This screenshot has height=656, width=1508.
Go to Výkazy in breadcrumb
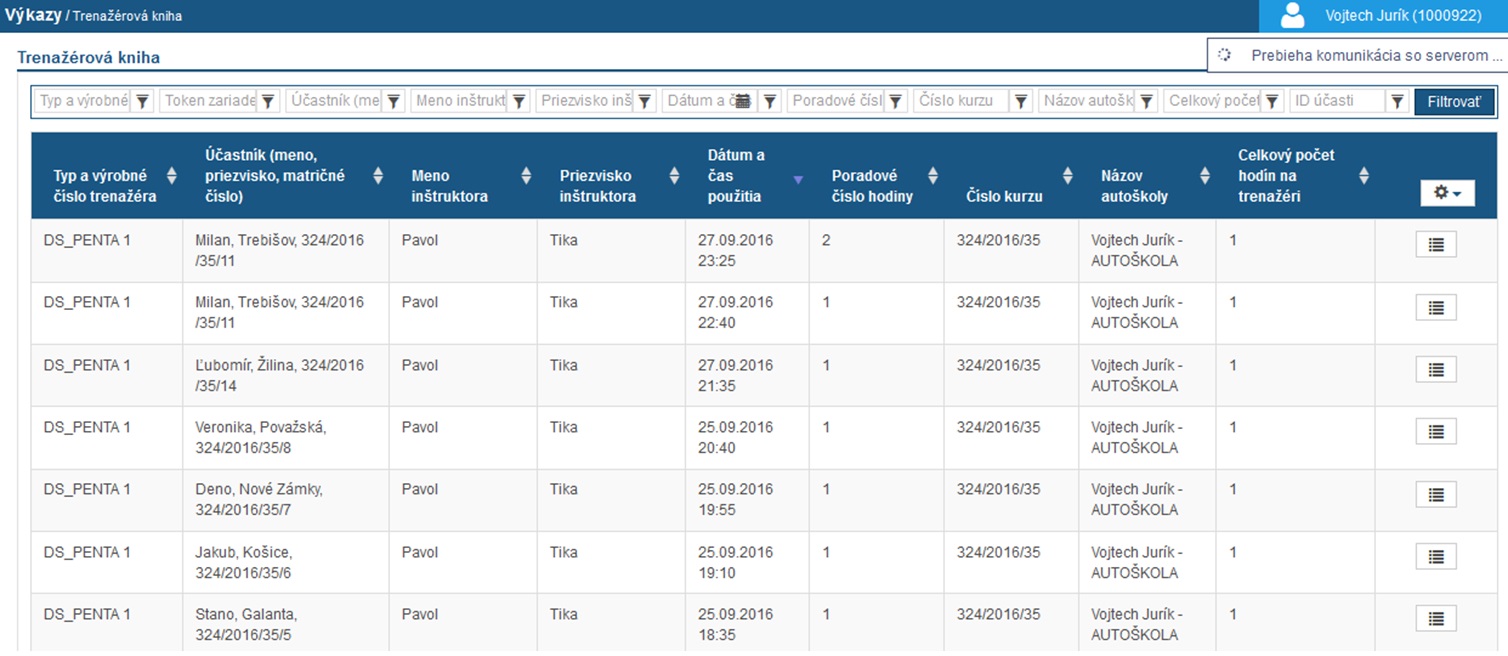coord(33,16)
